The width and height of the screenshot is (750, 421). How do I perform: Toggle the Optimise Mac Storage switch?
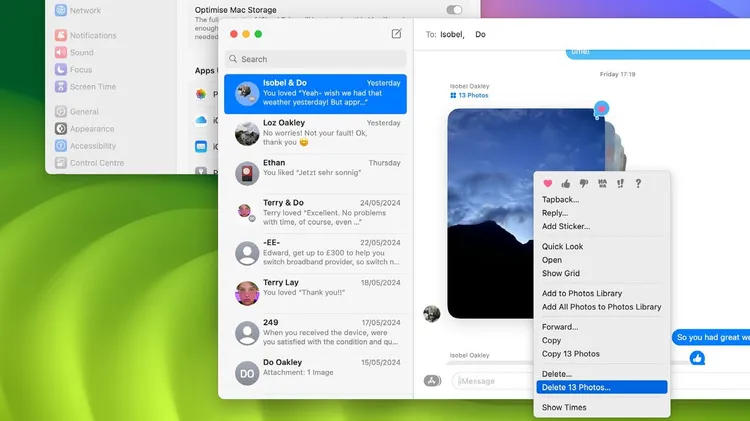(x=454, y=10)
